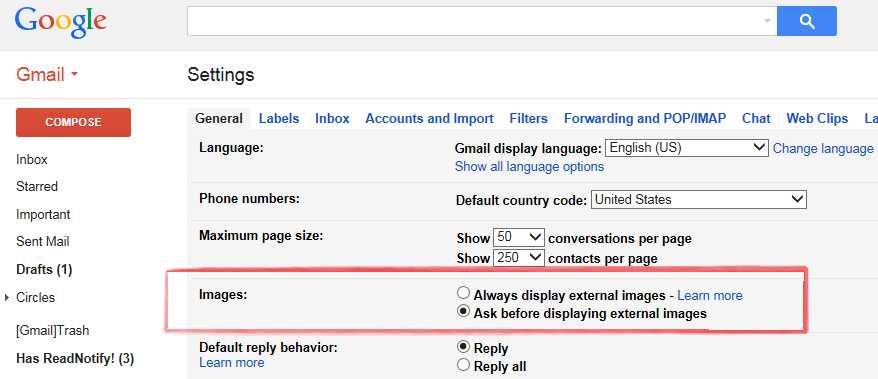Image resolution: width=878 pixels, height=379 pixels.
Task: Switch to the Labels settings tab
Action: click(279, 119)
